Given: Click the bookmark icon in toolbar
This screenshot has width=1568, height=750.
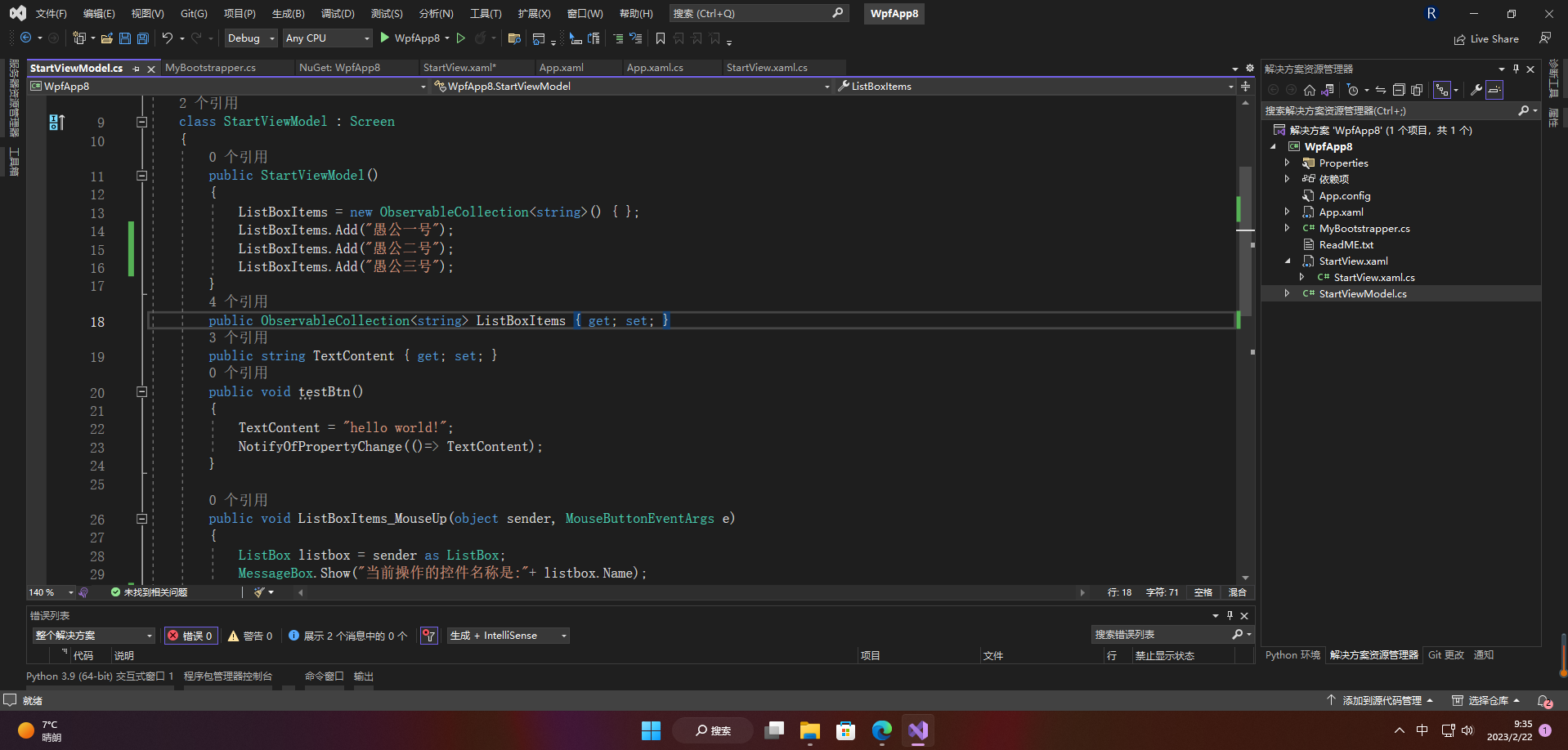Looking at the screenshot, I should 661,38.
